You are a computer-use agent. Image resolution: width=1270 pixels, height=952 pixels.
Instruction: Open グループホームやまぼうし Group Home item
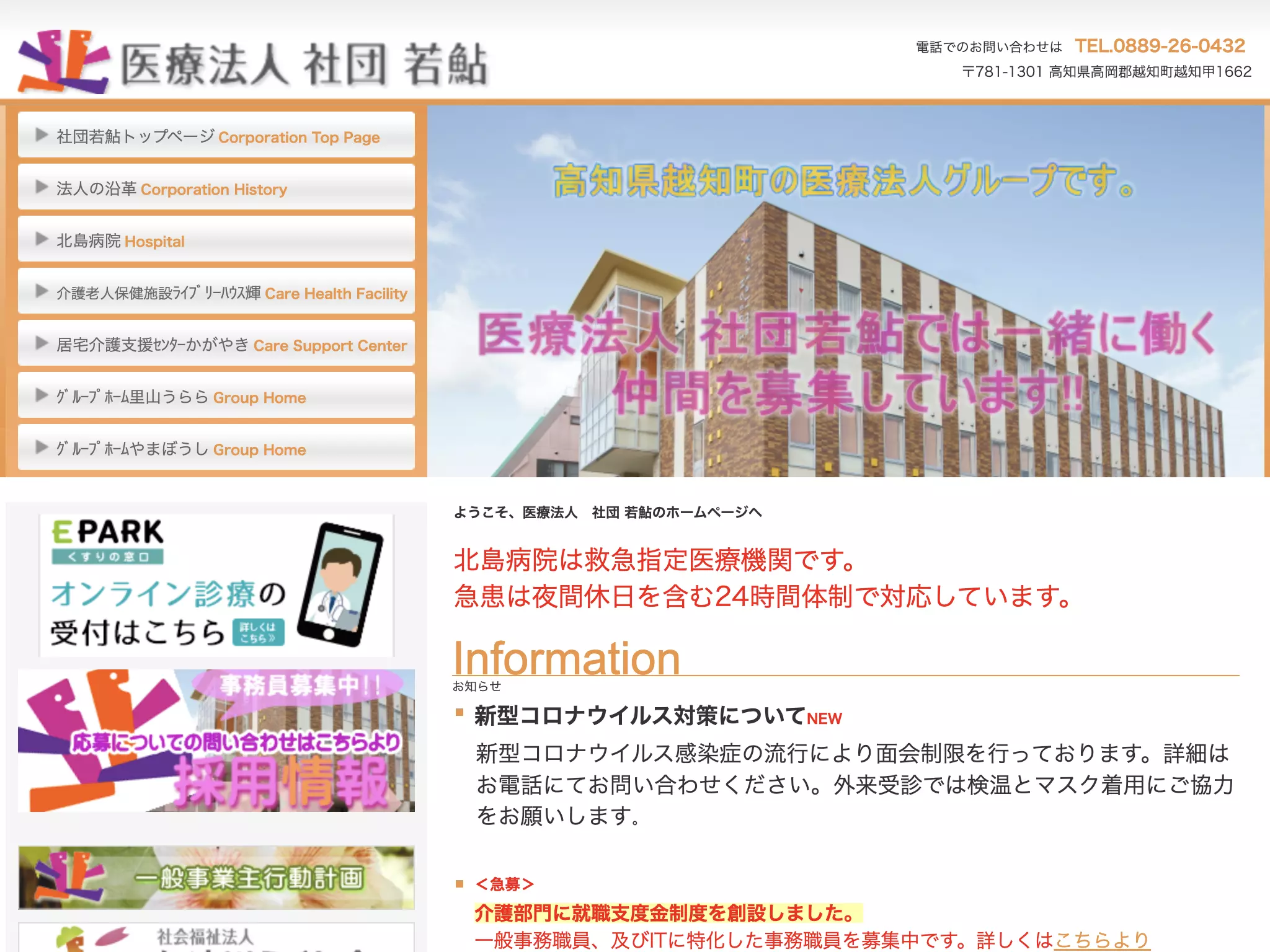216,447
